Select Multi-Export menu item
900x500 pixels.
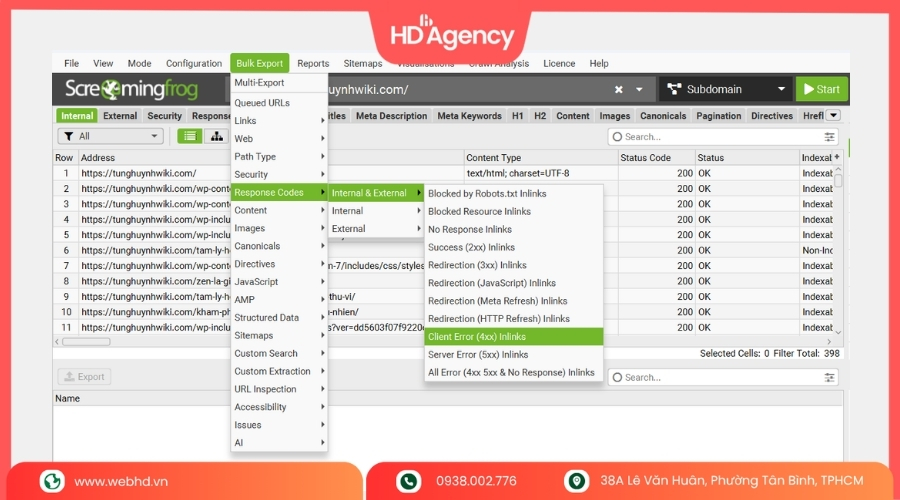click(x=279, y=83)
